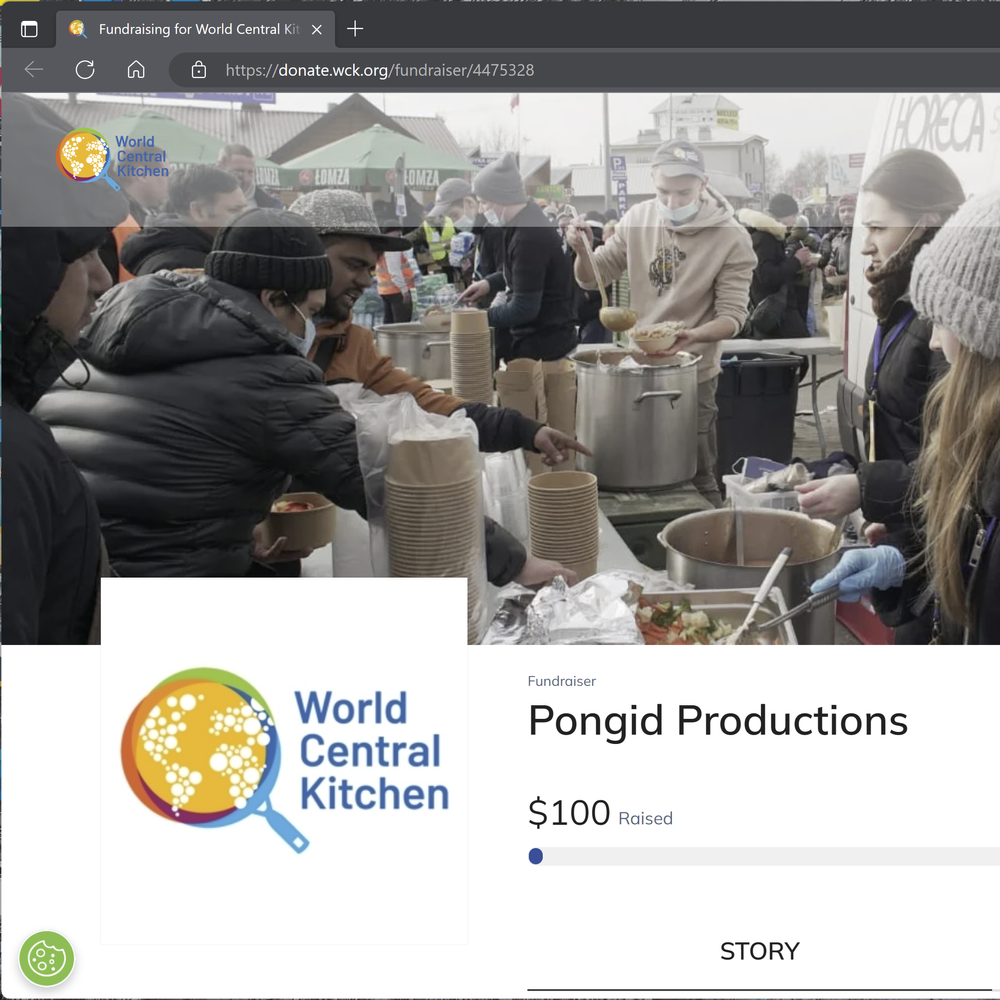The width and height of the screenshot is (1000, 1000).
Task: Click the Pongid Productions heading
Action: 718,721
